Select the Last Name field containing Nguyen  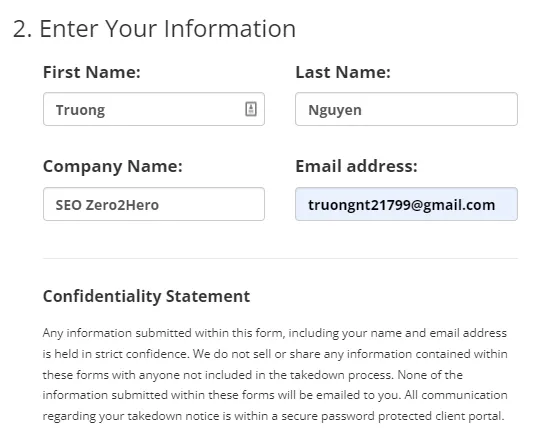406,109
